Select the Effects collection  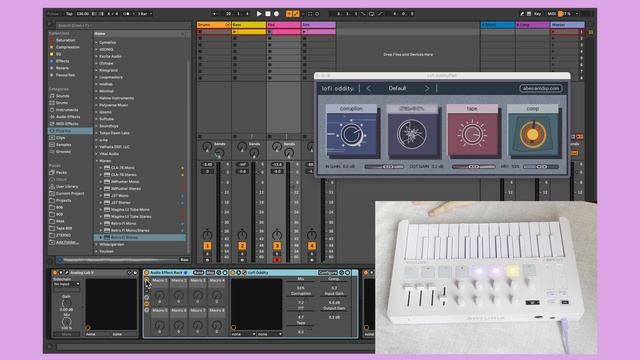coord(62,61)
